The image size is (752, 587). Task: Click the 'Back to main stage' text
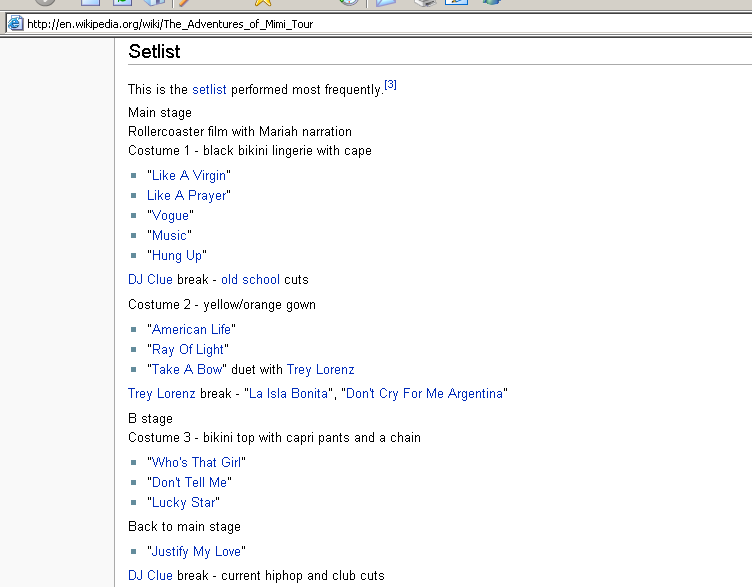(184, 527)
